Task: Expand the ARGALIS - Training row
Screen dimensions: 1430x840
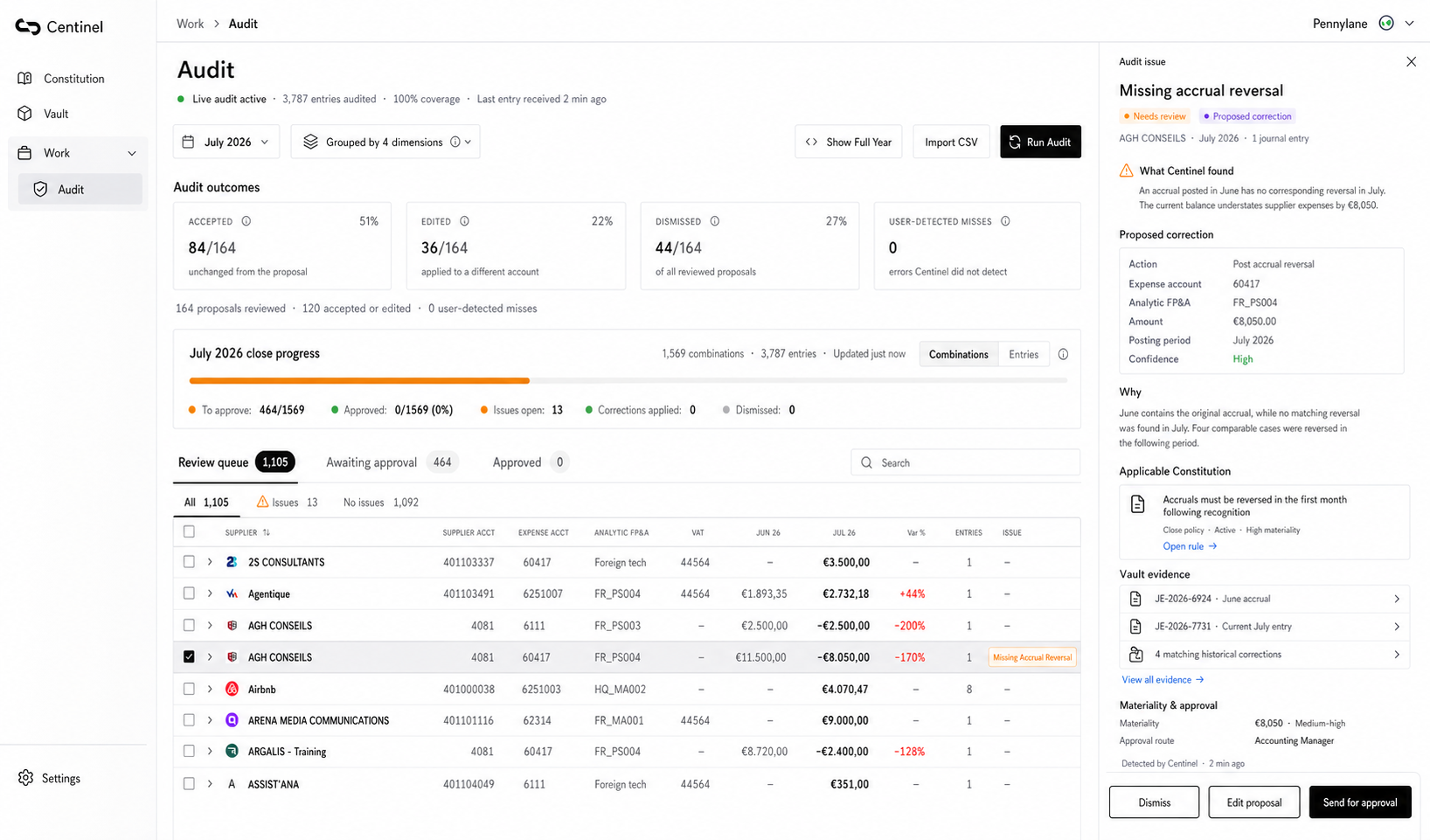Action: (210, 751)
